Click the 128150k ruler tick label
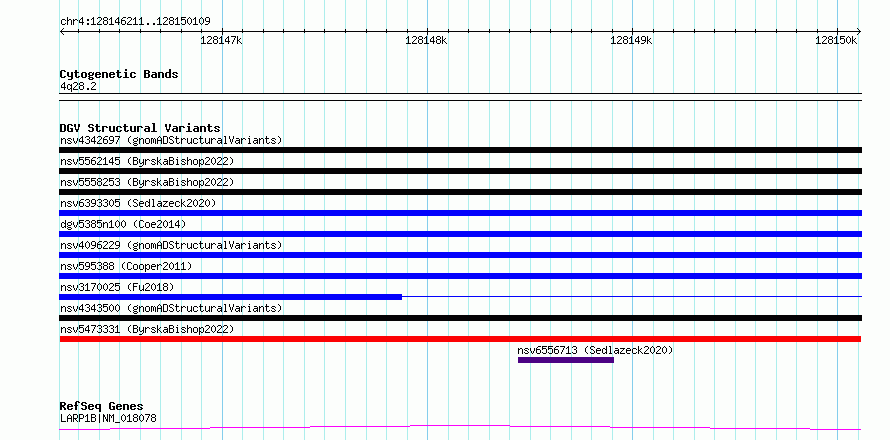 click(836, 40)
